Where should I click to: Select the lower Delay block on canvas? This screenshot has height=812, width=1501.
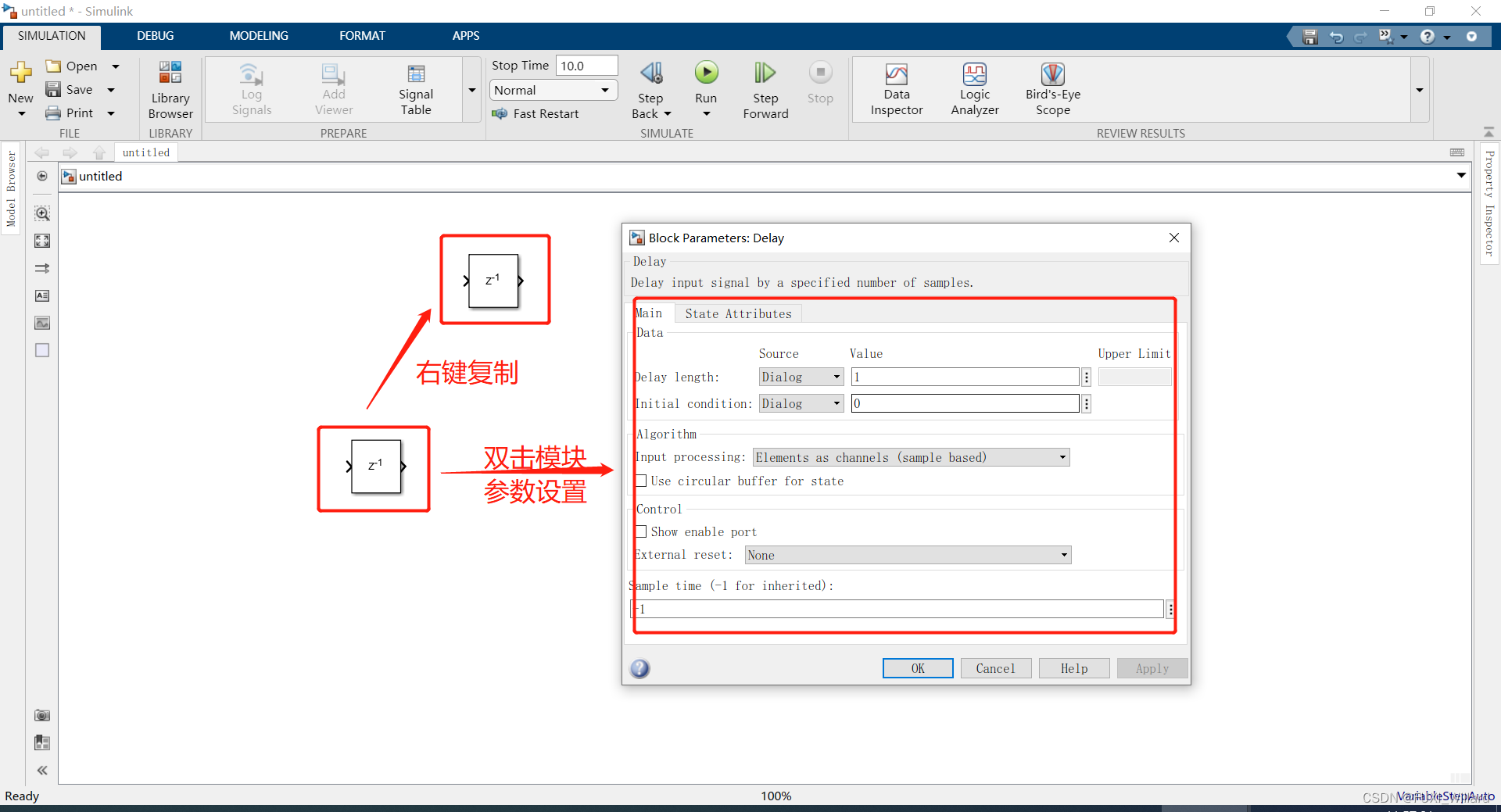pyautogui.click(x=376, y=467)
